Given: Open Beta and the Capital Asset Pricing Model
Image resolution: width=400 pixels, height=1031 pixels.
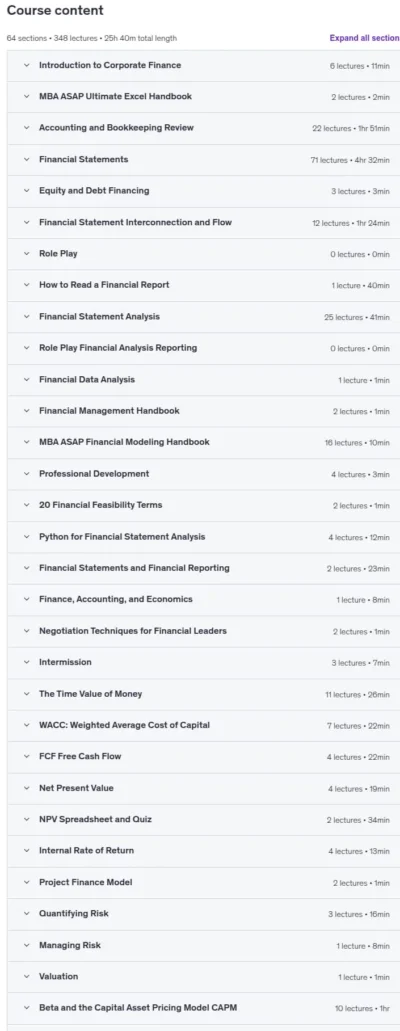Looking at the screenshot, I should 203,1008.
